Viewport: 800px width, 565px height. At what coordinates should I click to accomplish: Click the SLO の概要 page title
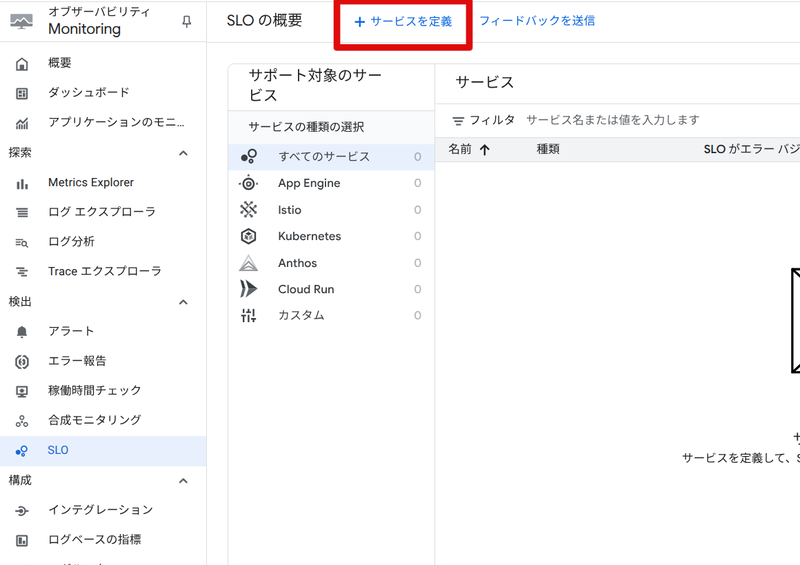[x=265, y=20]
